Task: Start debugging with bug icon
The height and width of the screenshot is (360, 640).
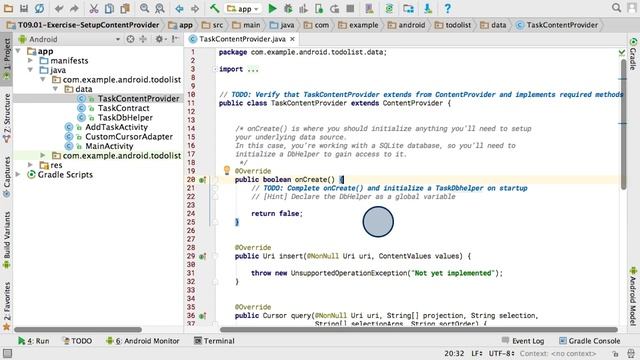Action: click(x=288, y=8)
